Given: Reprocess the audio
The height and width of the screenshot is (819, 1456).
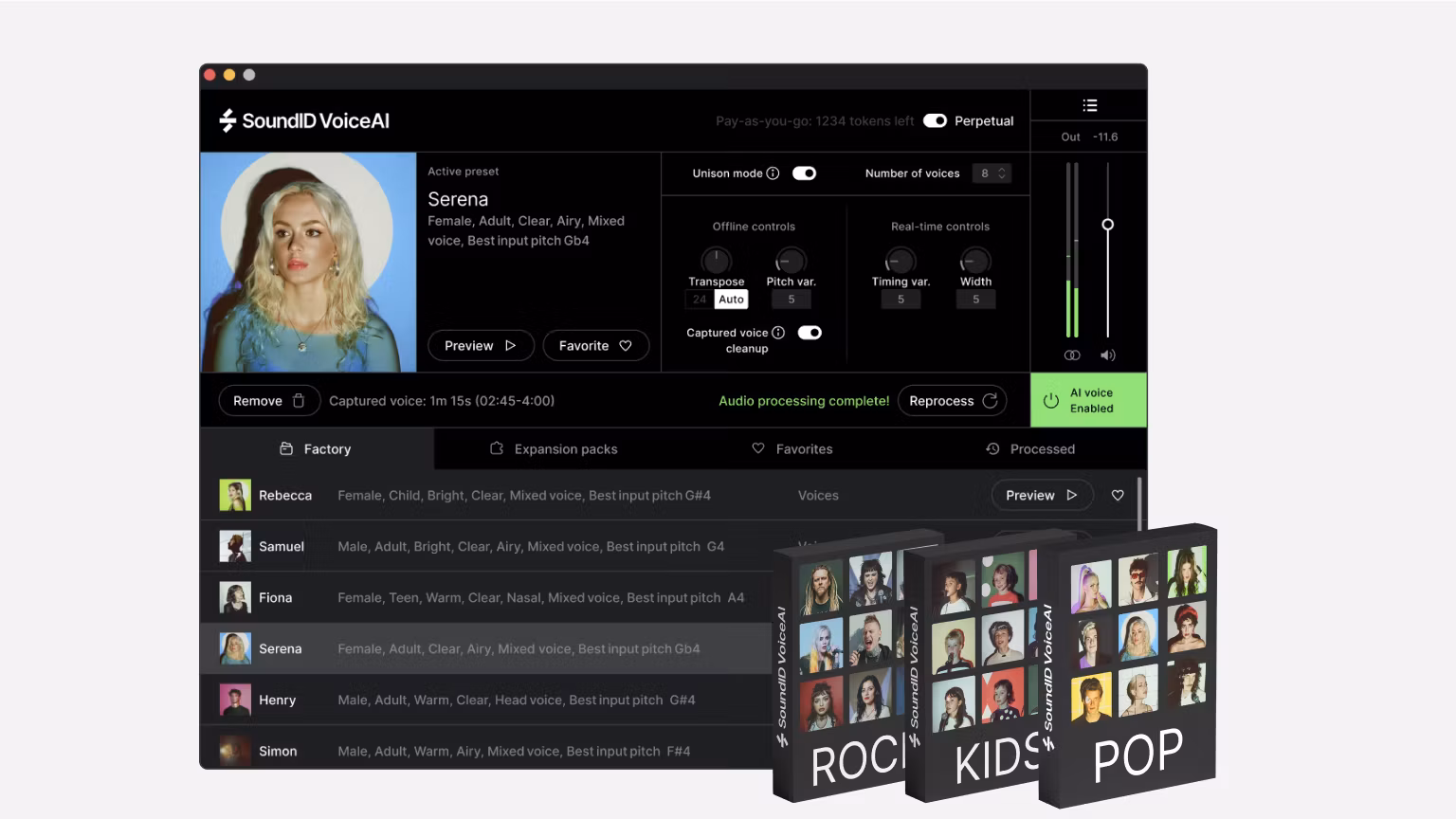Looking at the screenshot, I should [x=953, y=401].
